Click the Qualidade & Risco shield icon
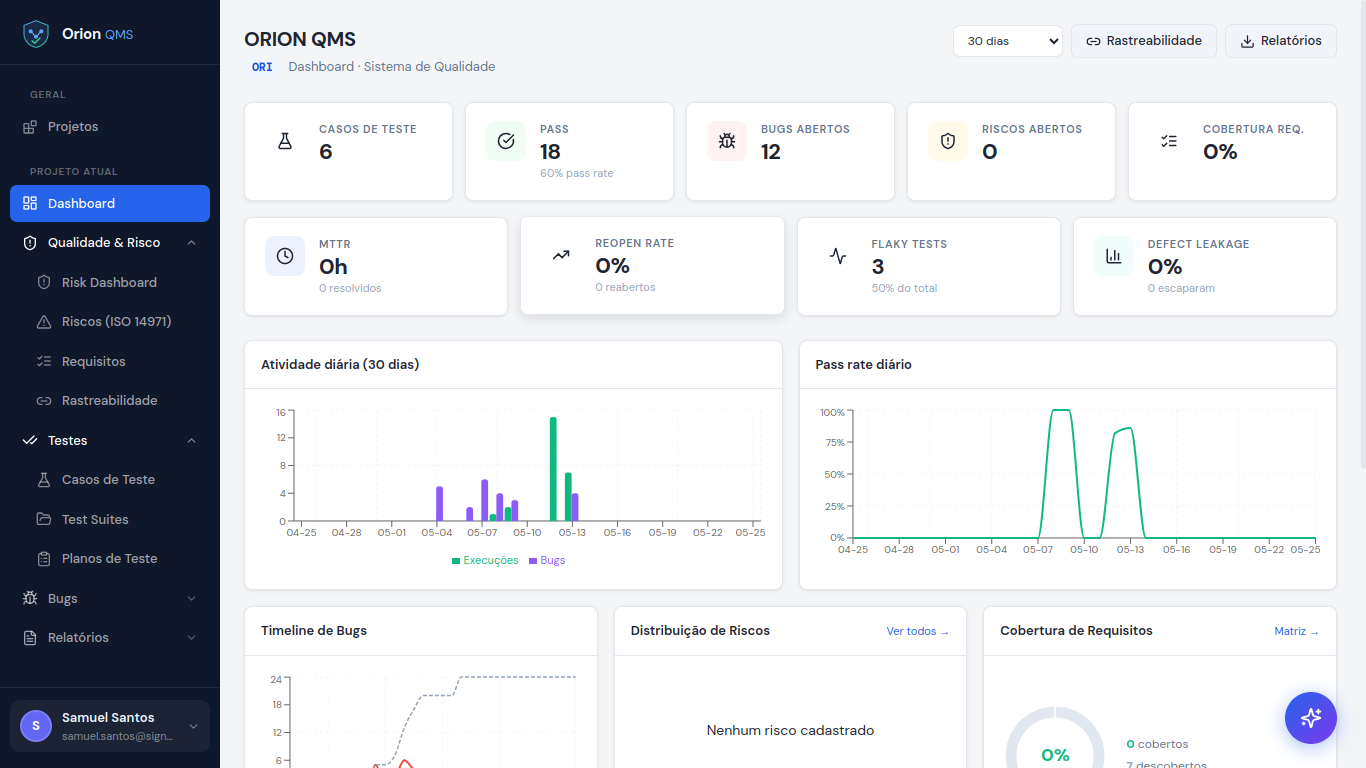Image resolution: width=1366 pixels, height=768 pixels. (30, 243)
